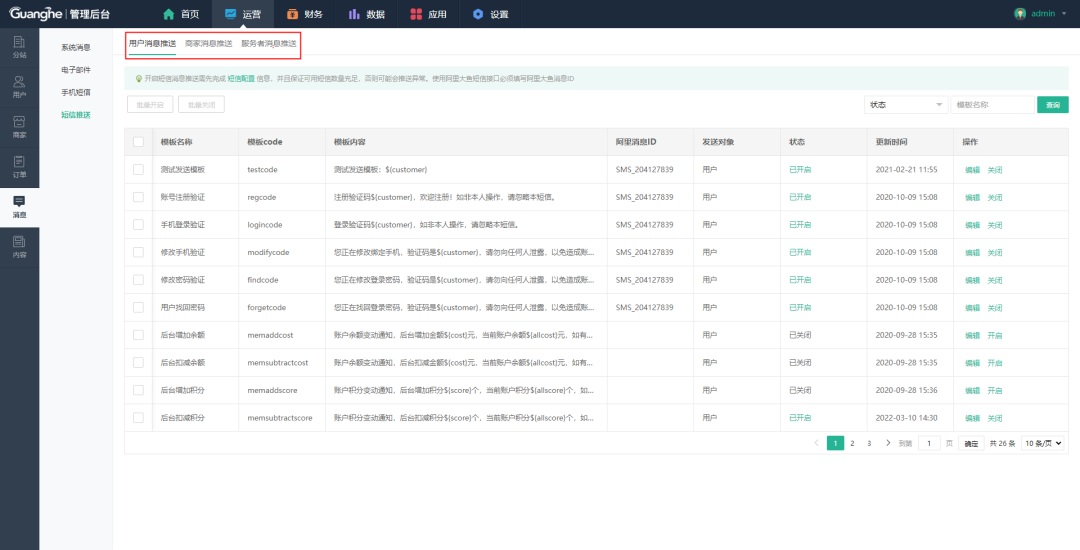Check the 修改密码验证 row checkbox
The image size is (1080, 550).
138,279
